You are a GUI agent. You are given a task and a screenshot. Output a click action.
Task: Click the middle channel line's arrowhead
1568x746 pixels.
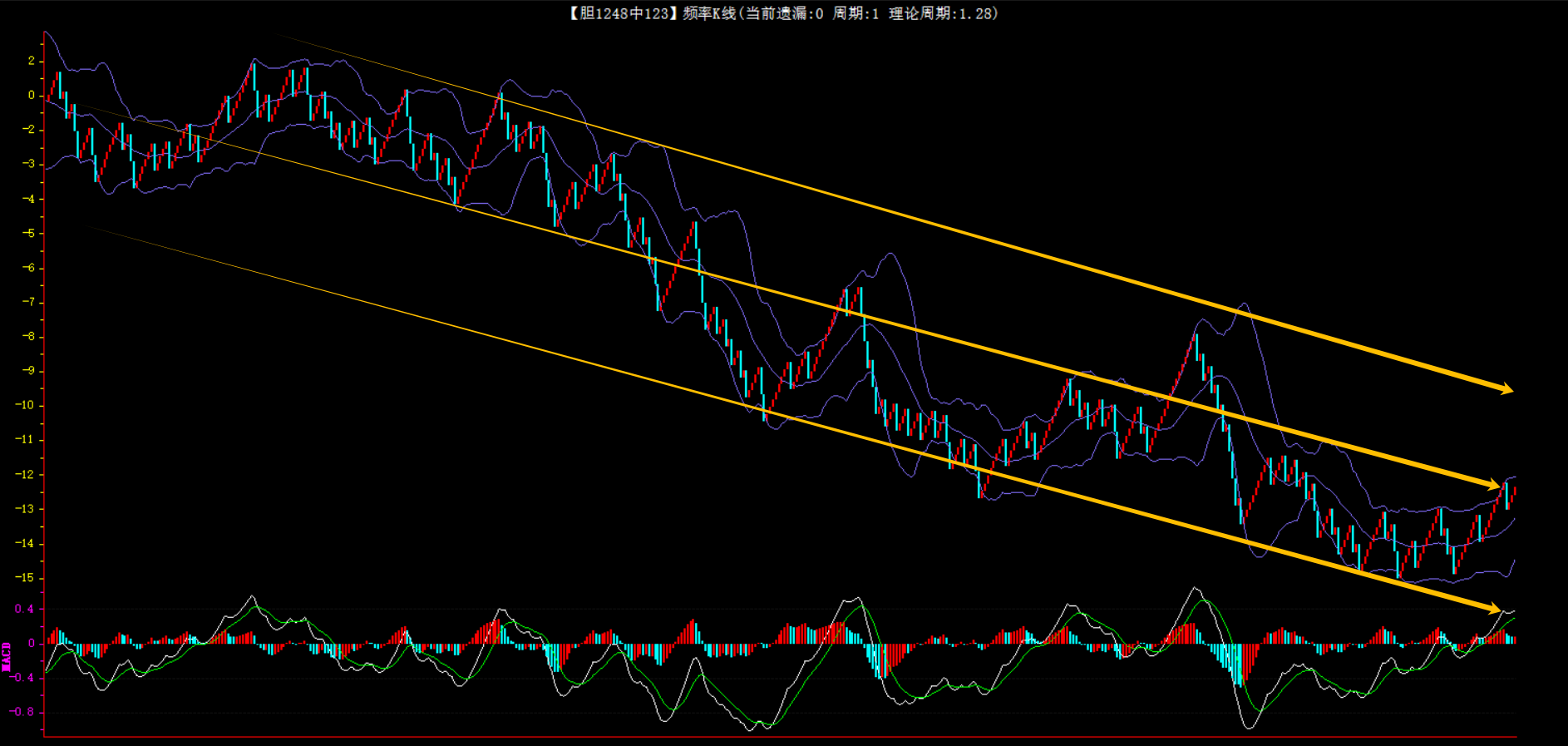tap(1493, 484)
